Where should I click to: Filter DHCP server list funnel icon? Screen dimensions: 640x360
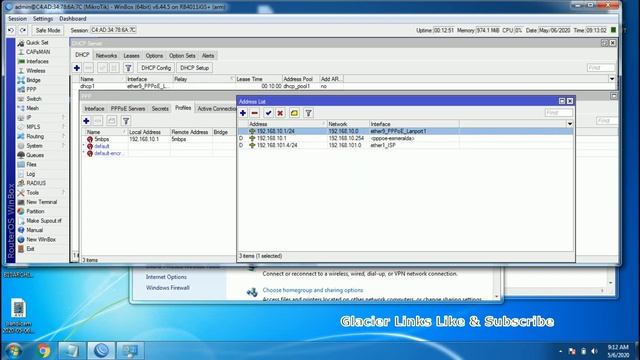pos(128,68)
